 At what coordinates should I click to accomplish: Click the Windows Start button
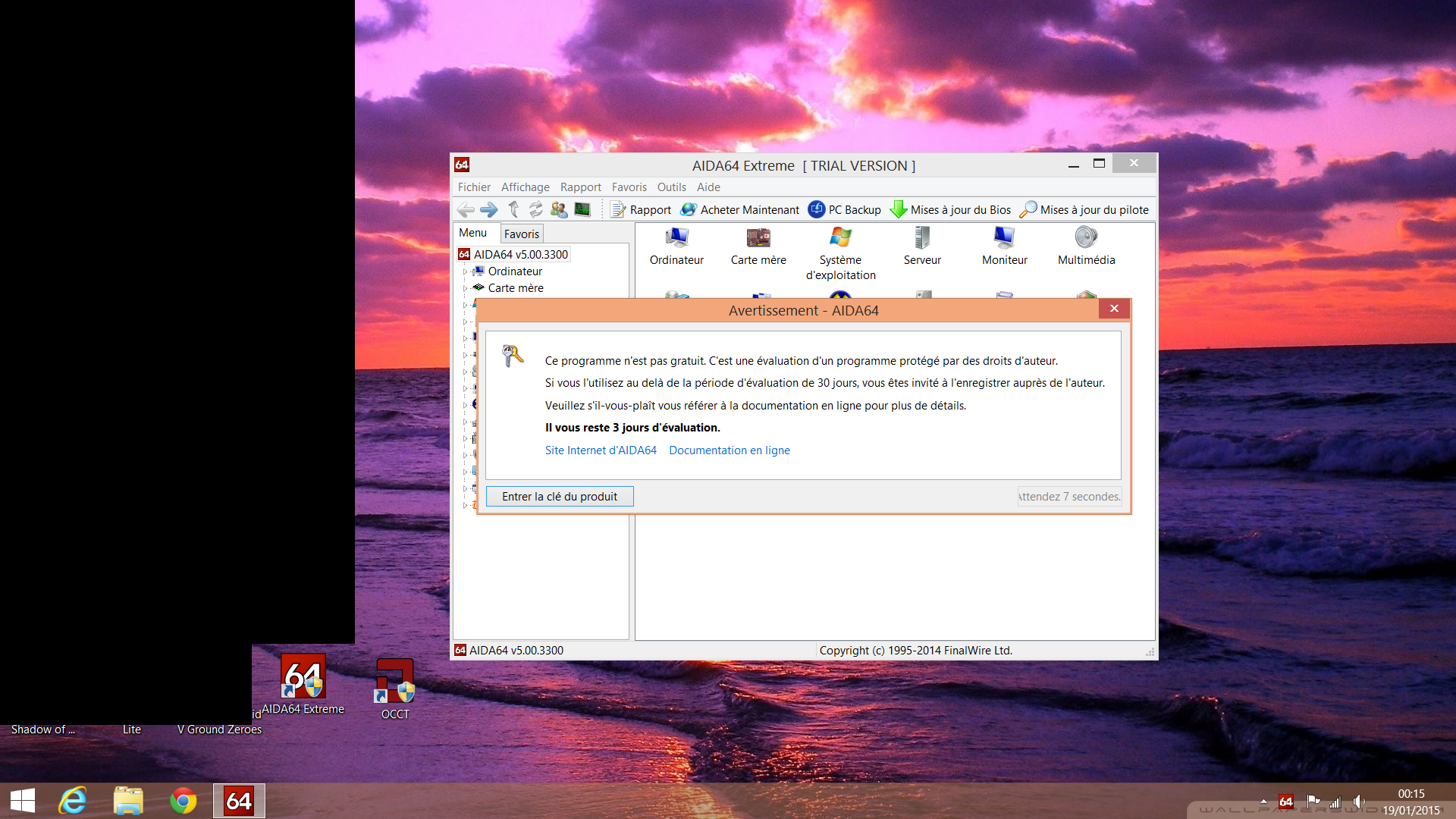click(x=23, y=801)
